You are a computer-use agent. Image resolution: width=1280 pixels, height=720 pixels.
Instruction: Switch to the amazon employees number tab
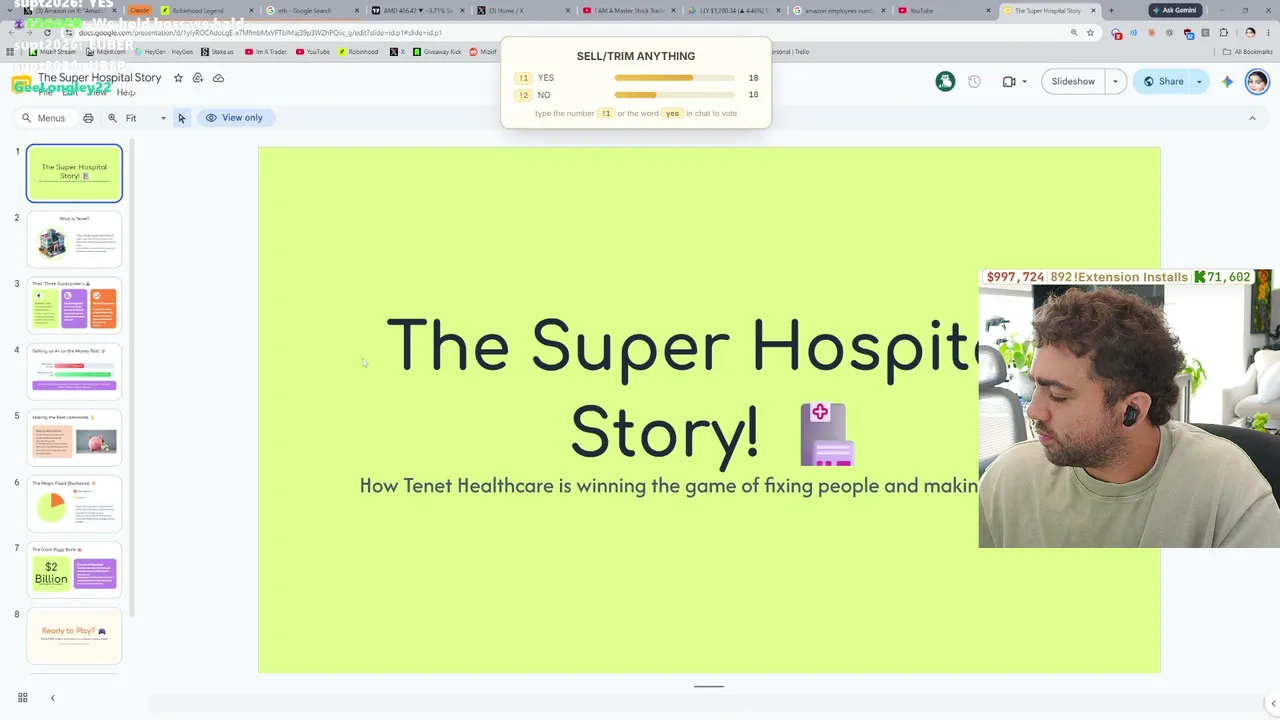[840, 11]
